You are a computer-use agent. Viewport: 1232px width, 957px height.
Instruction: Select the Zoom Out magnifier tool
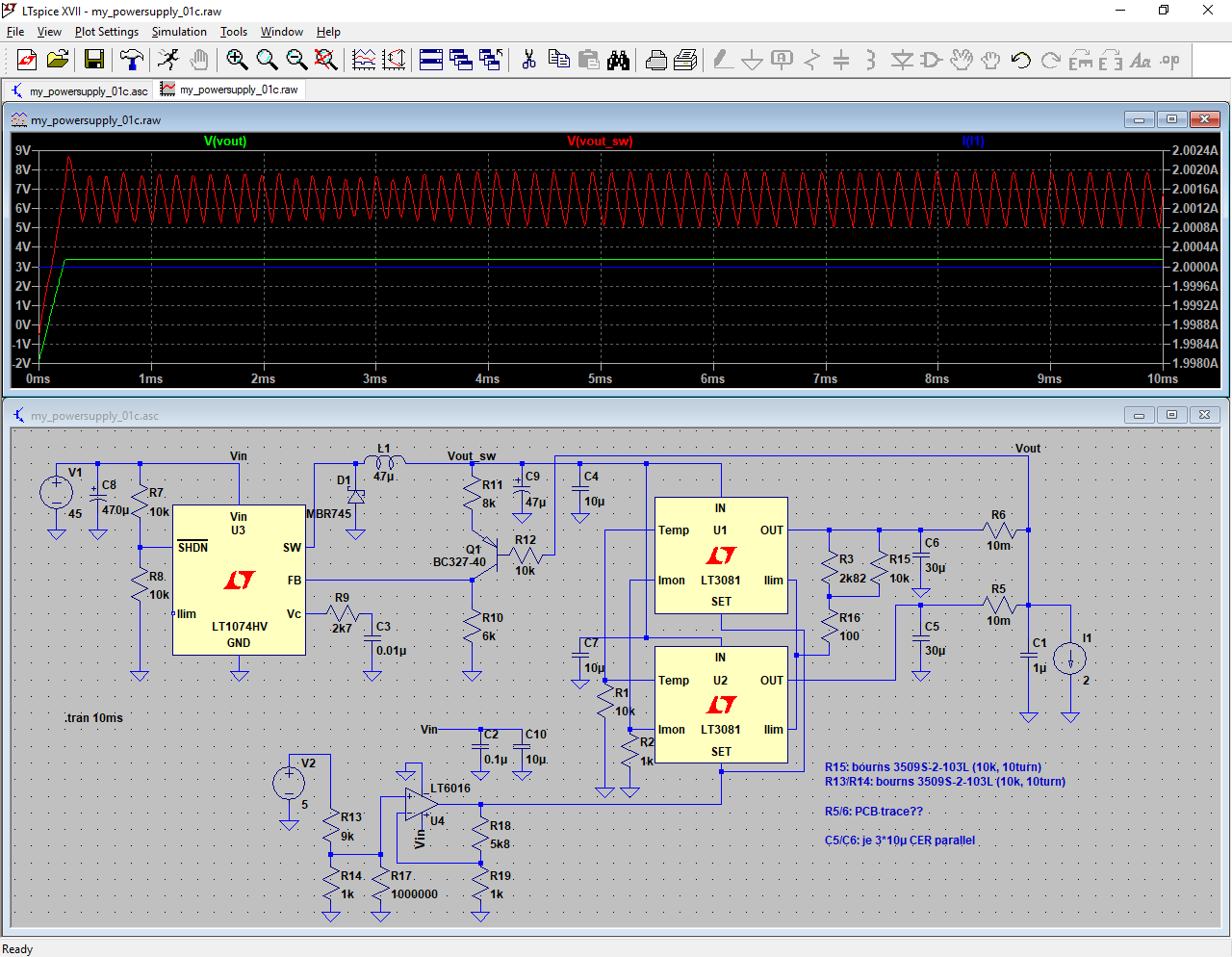click(x=296, y=60)
